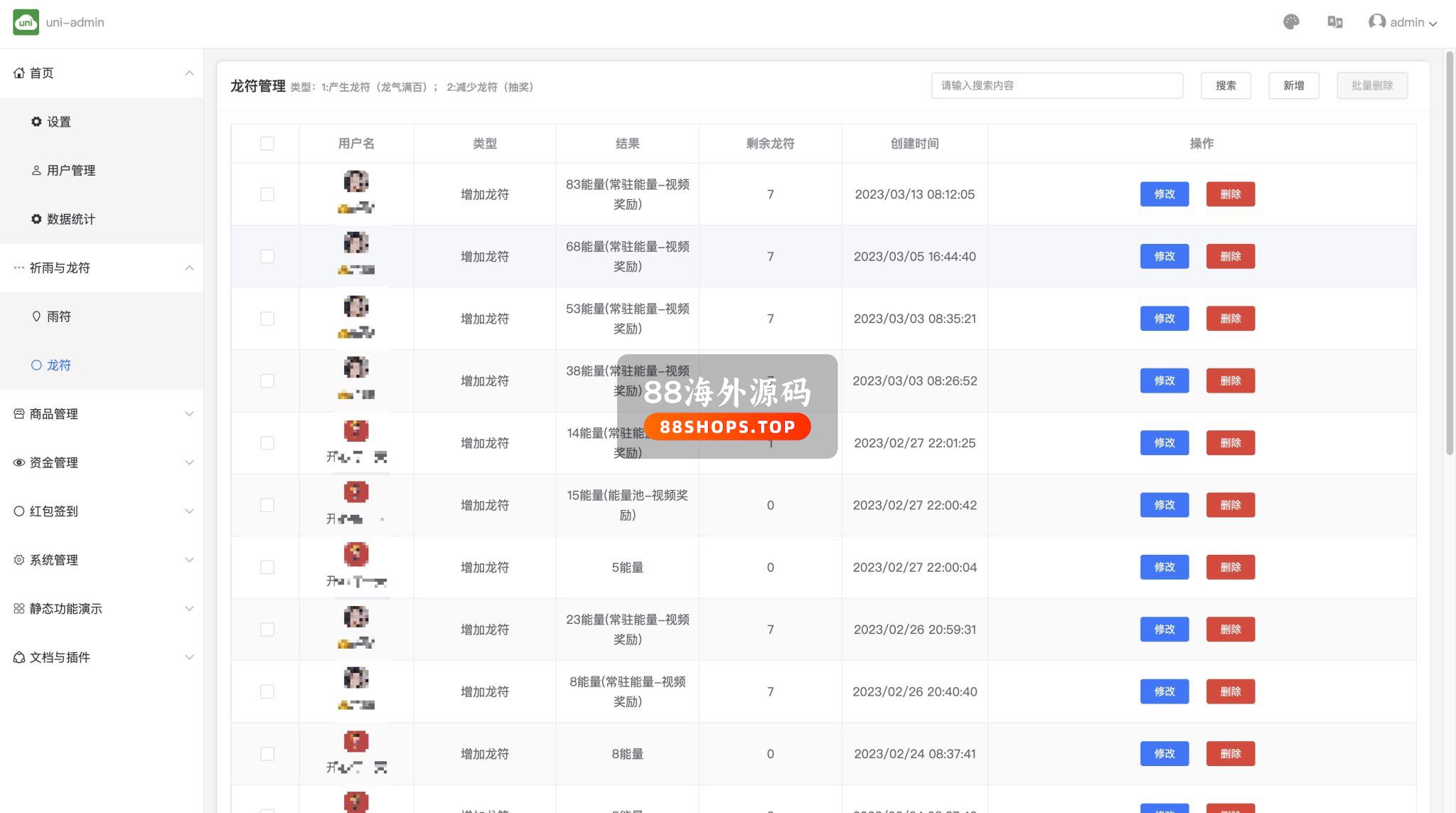Focus the 请输入搜索内容 search field

tap(1056, 85)
